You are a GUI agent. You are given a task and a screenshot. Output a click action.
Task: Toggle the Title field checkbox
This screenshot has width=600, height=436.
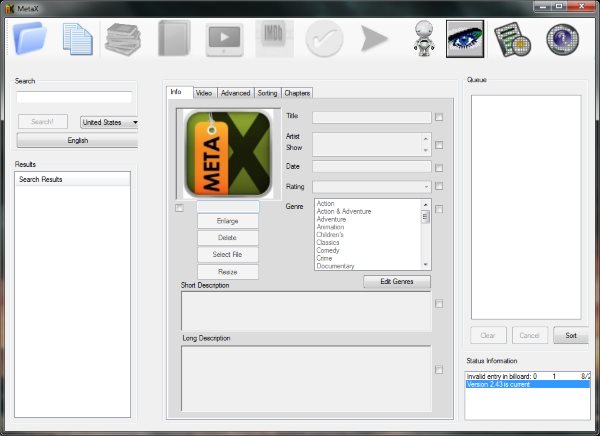coord(439,117)
